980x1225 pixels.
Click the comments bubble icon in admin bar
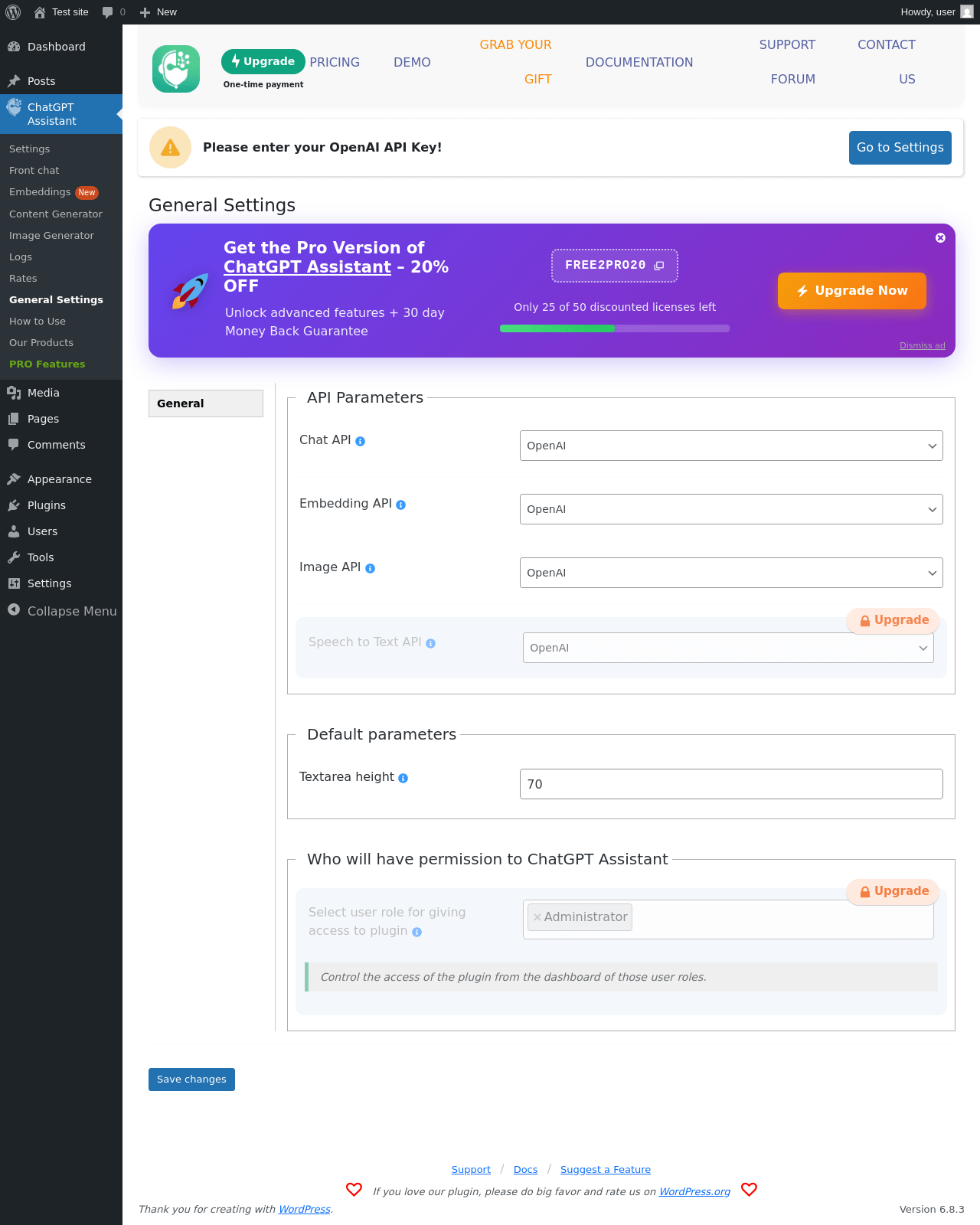107,12
